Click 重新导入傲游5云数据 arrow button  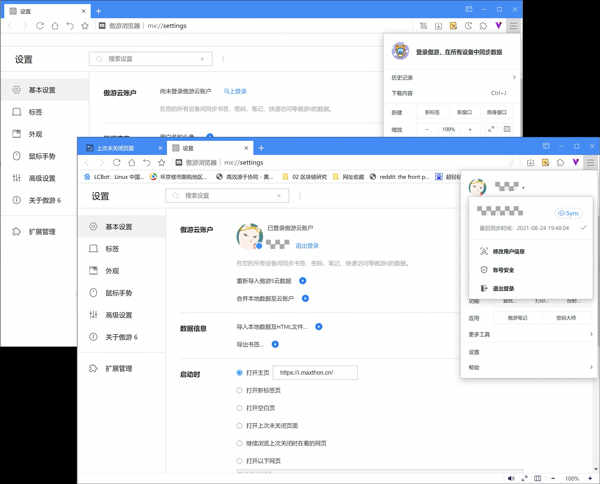click(x=303, y=280)
